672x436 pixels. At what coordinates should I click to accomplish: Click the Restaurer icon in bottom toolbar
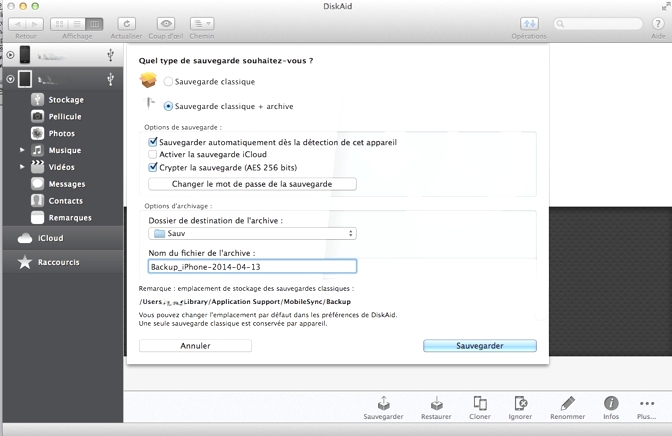(x=436, y=403)
